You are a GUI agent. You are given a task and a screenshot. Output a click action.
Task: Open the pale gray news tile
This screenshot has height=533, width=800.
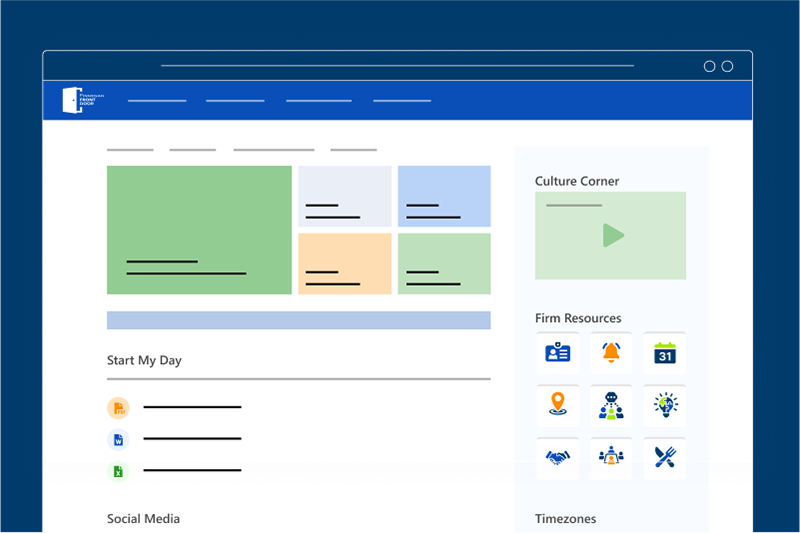(x=345, y=196)
